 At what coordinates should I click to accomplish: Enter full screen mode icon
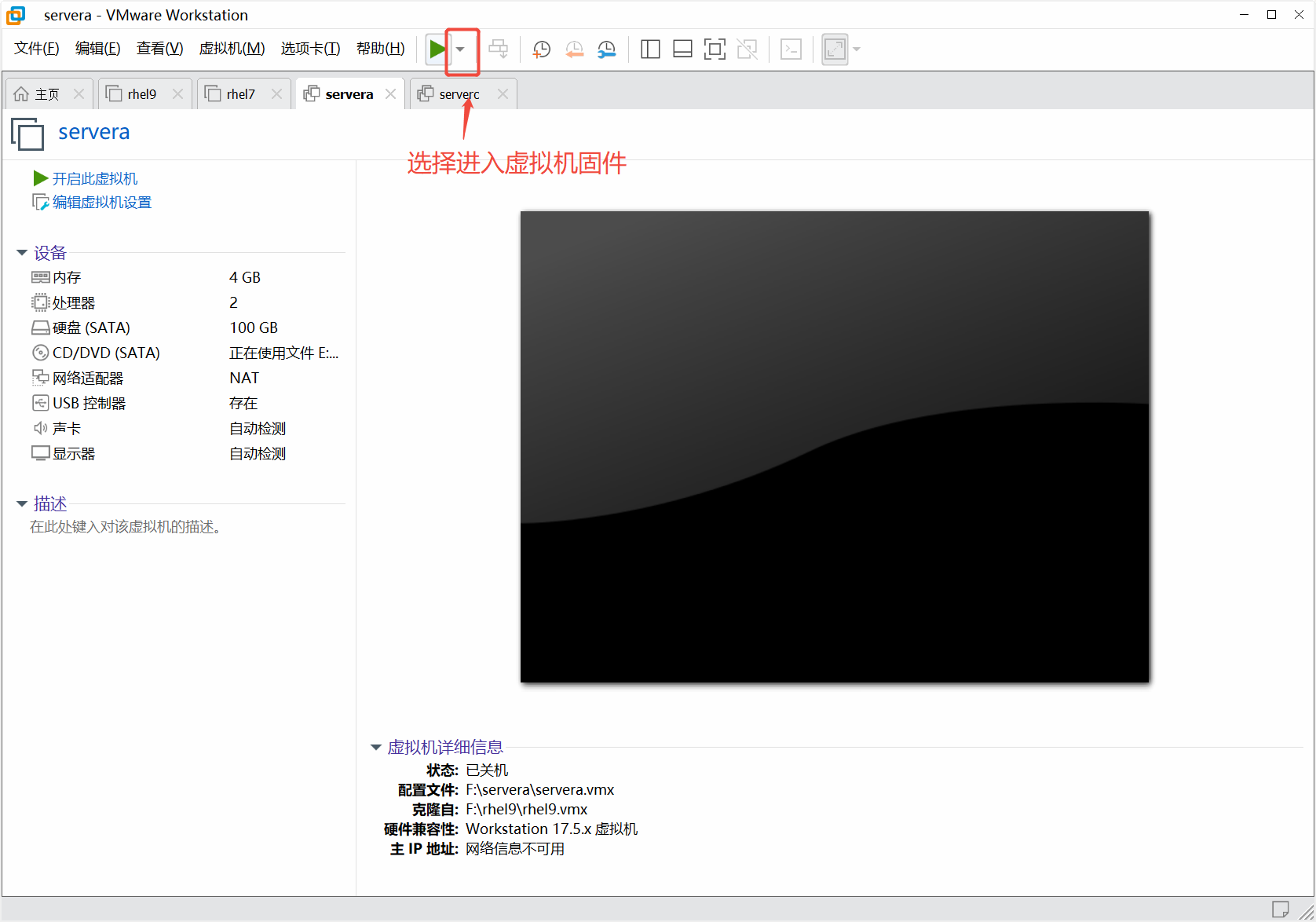pos(715,49)
